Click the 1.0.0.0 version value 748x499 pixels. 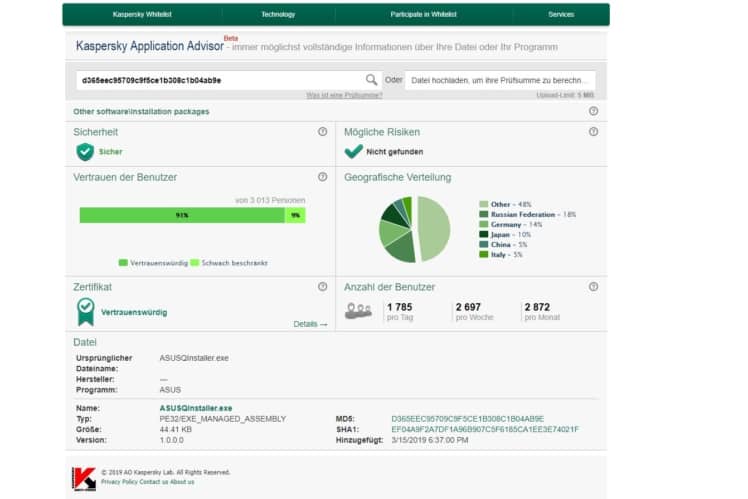pos(172,440)
